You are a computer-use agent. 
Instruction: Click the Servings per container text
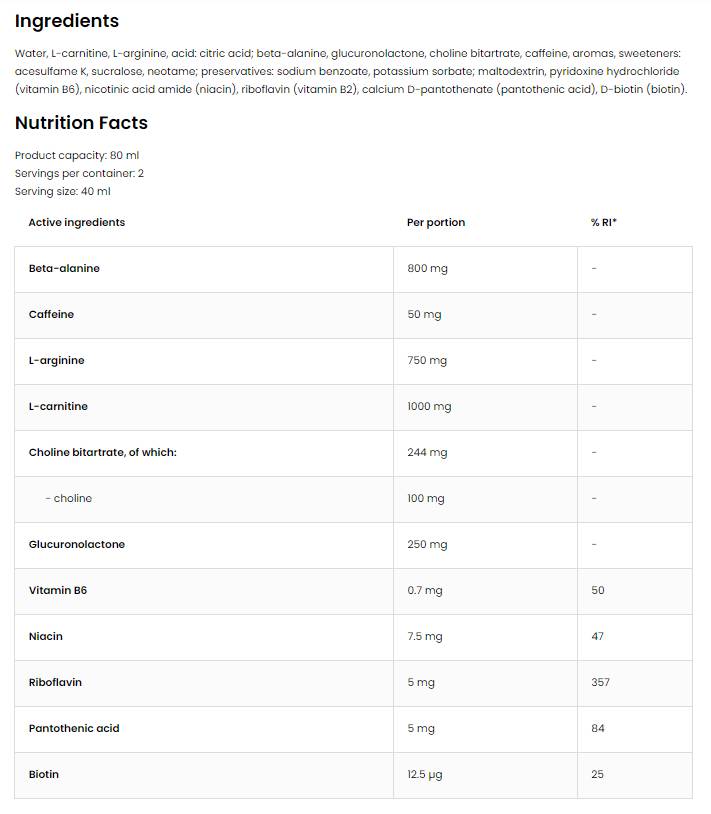pyautogui.click(x=79, y=173)
